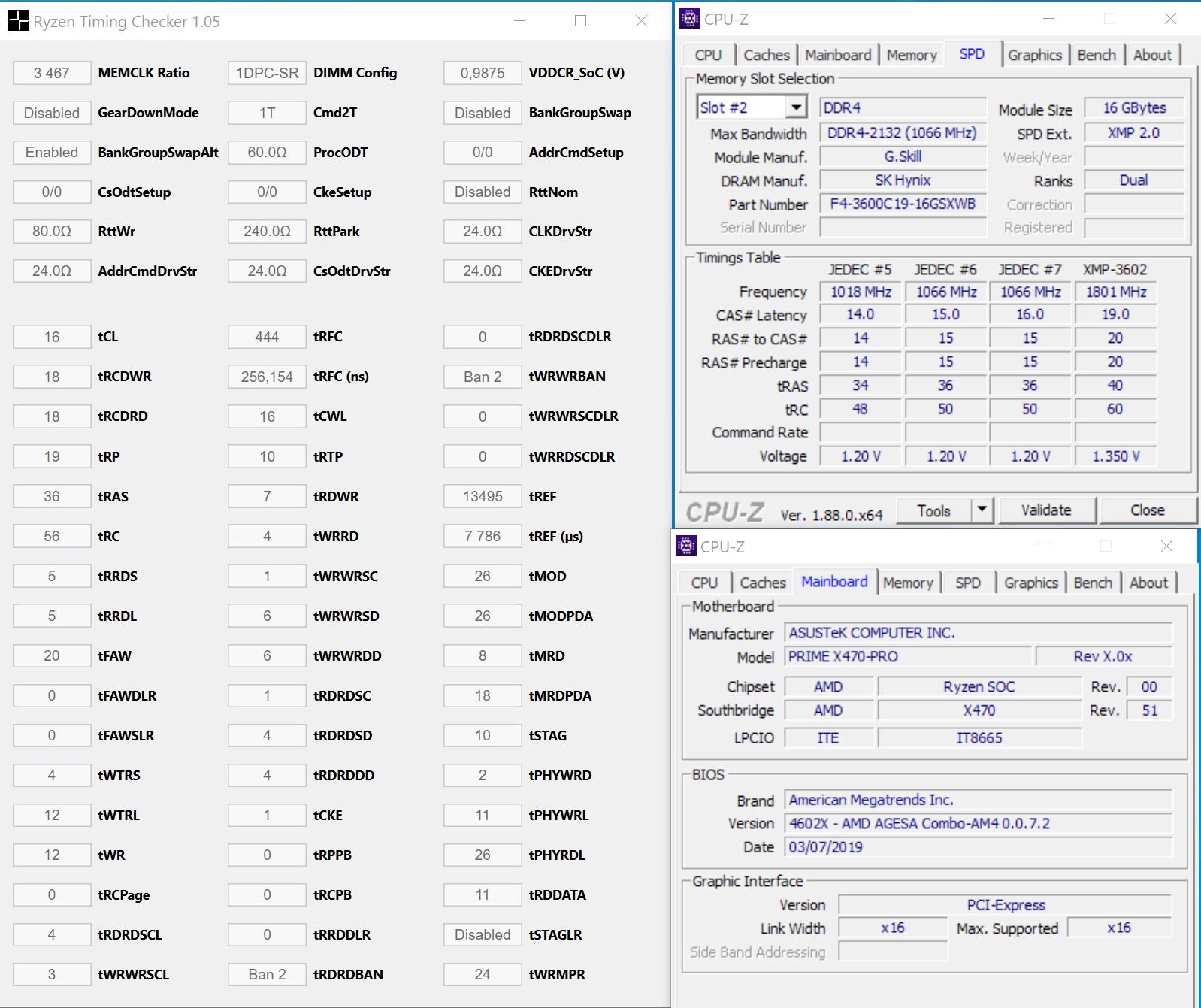Close the Ryzen Timing Checker window
Screen dimensions: 1201x1008
tap(641, 21)
